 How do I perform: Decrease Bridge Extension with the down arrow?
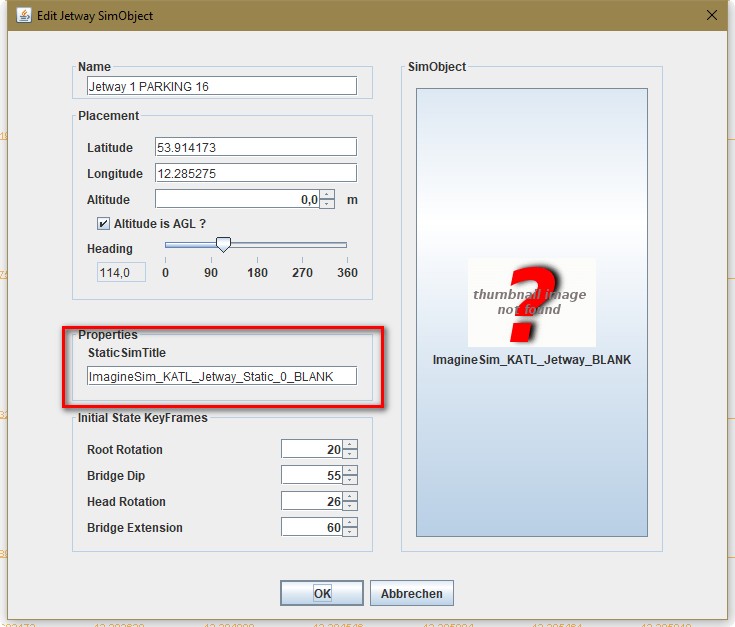pyautogui.click(x=350, y=532)
